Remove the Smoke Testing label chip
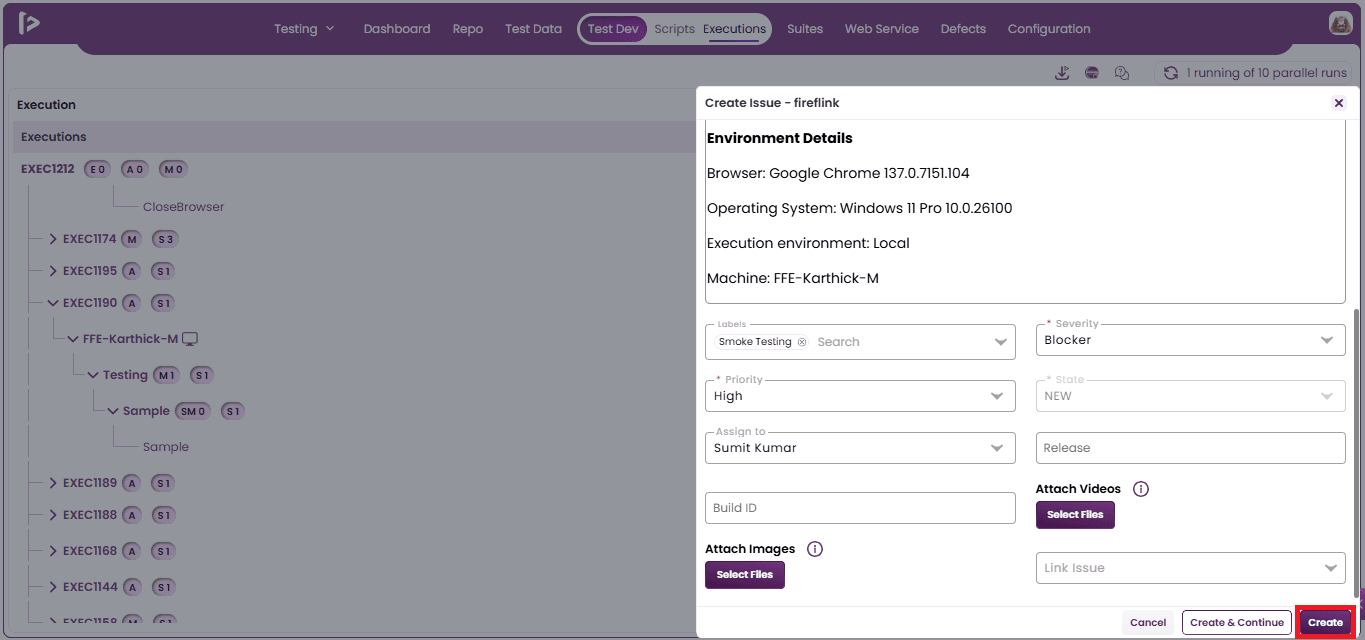Screen dimensions: 1365x640 [x=802, y=342]
